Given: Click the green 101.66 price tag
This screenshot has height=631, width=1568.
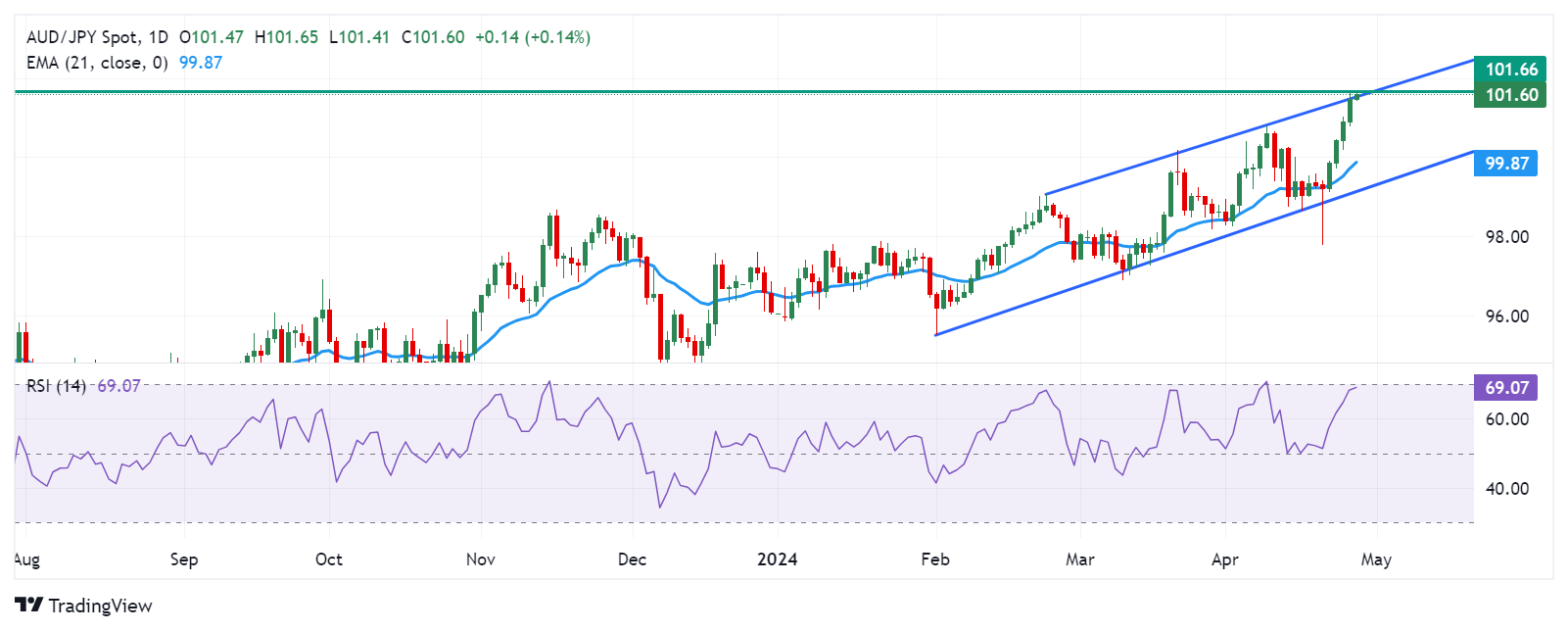Looking at the screenshot, I should pyautogui.click(x=1511, y=70).
